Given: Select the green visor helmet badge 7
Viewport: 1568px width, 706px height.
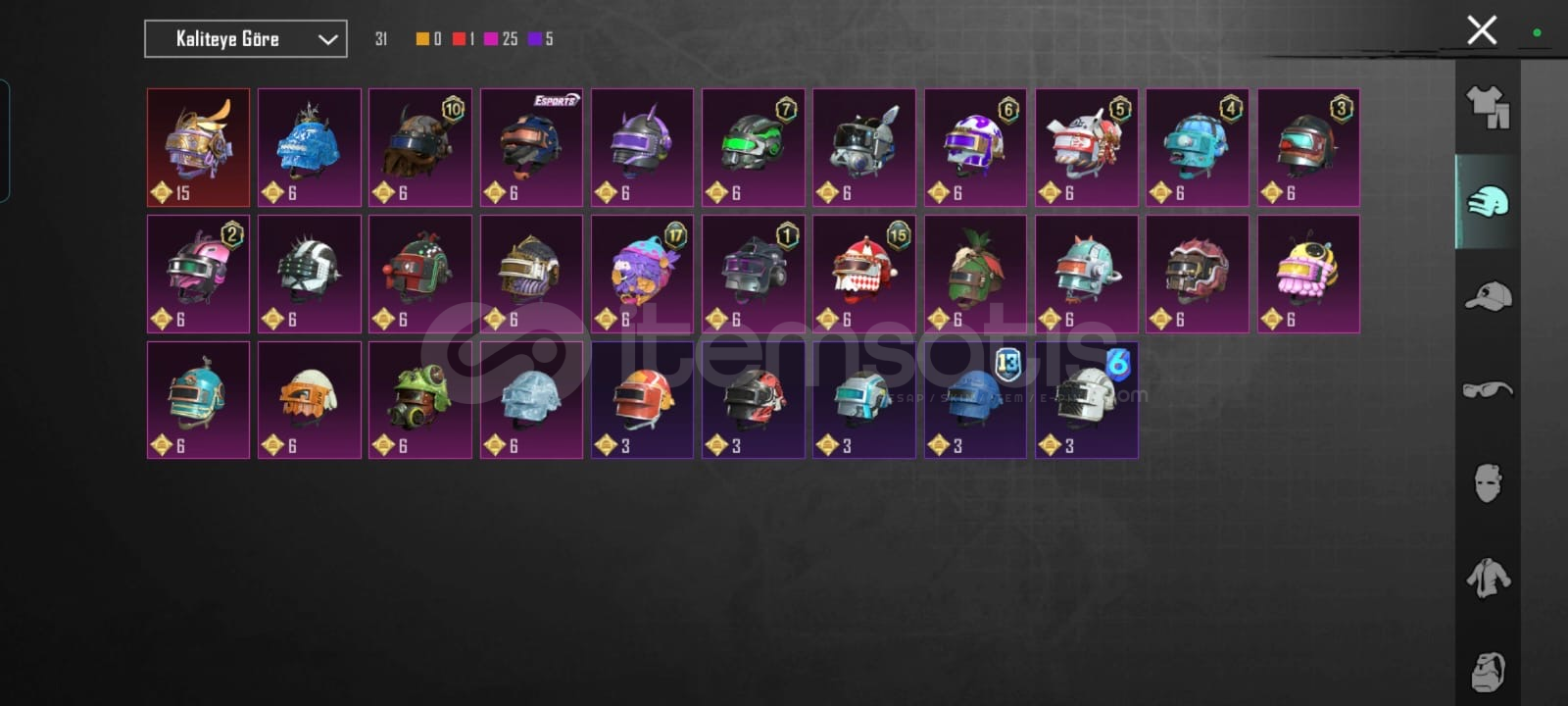Looking at the screenshot, I should pyautogui.click(x=754, y=147).
